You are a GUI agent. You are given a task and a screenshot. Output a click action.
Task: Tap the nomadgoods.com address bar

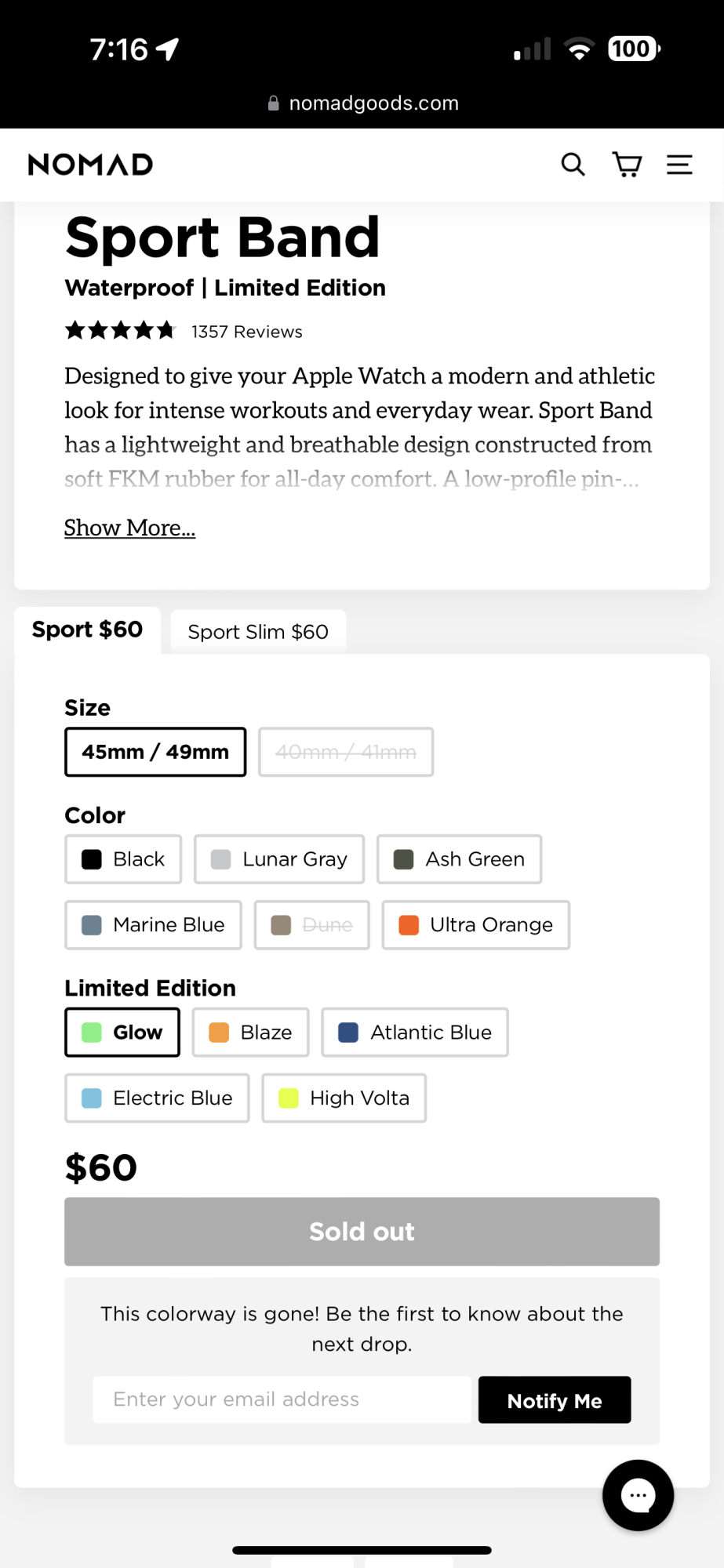(373, 103)
